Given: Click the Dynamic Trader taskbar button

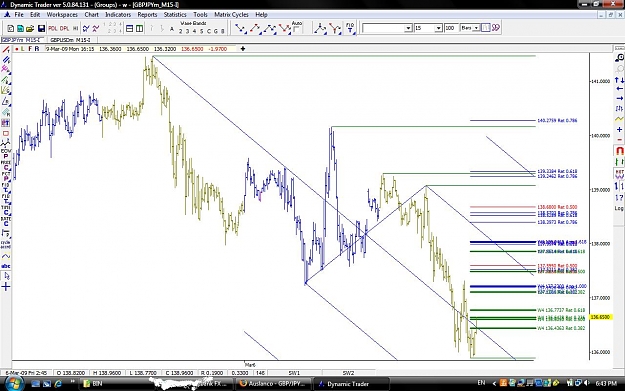Looking at the screenshot, I should [352, 384].
